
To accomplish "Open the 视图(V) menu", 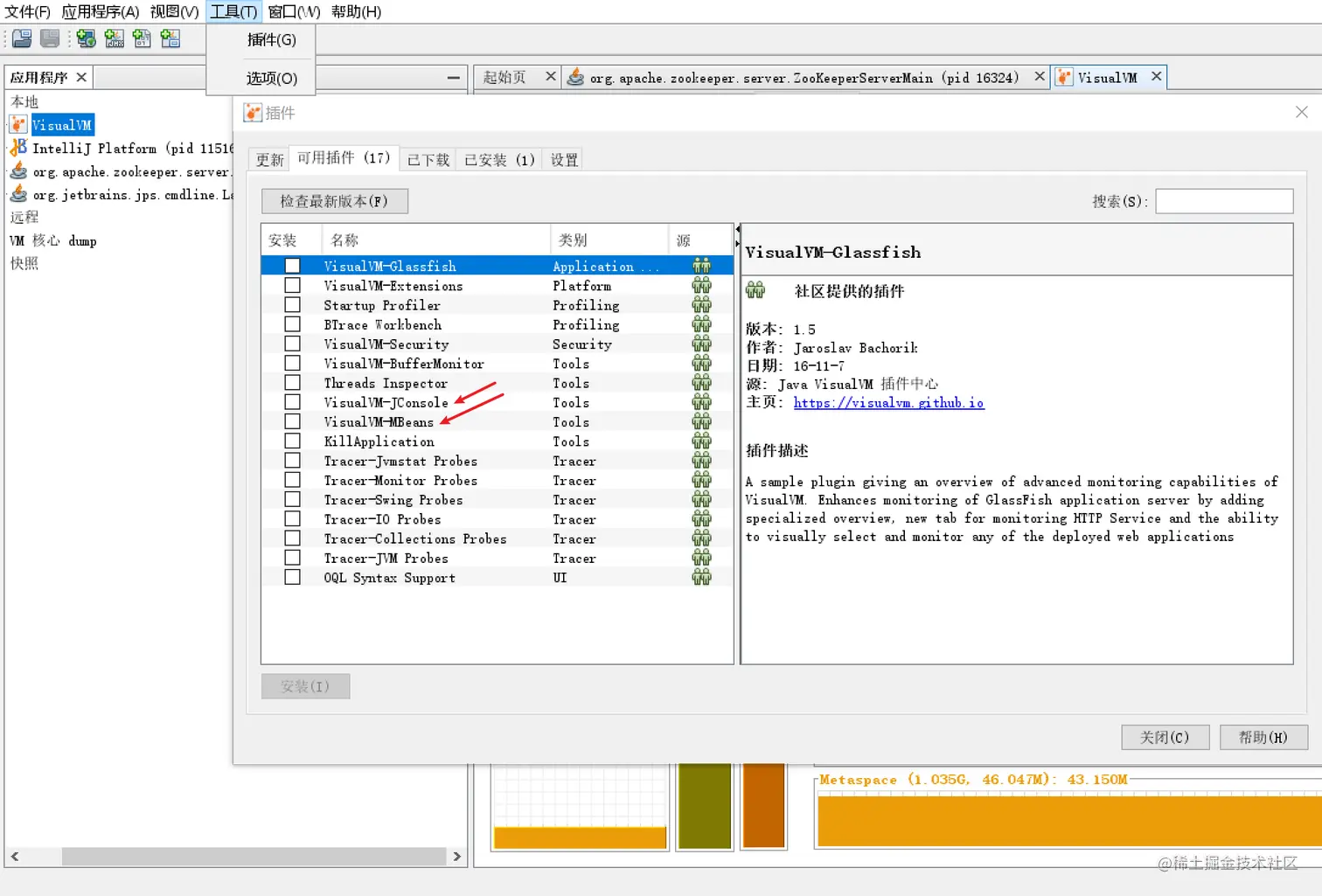I will coord(174,11).
